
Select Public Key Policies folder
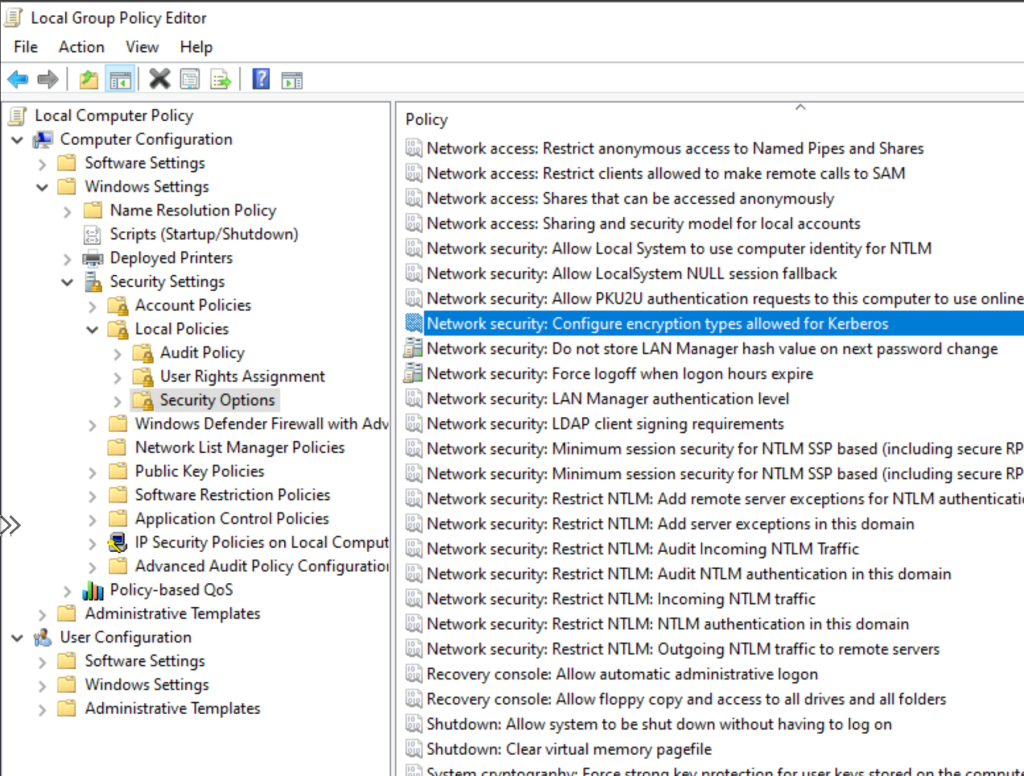click(x=199, y=471)
